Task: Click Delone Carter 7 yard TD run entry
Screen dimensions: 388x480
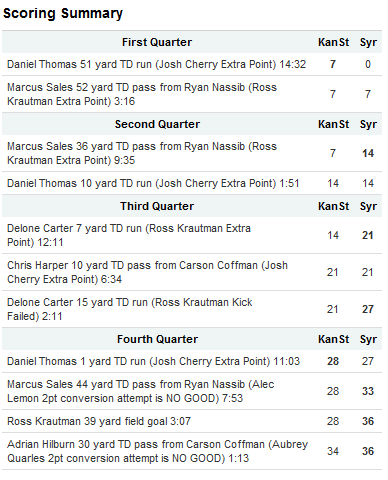Action: [x=192, y=235]
